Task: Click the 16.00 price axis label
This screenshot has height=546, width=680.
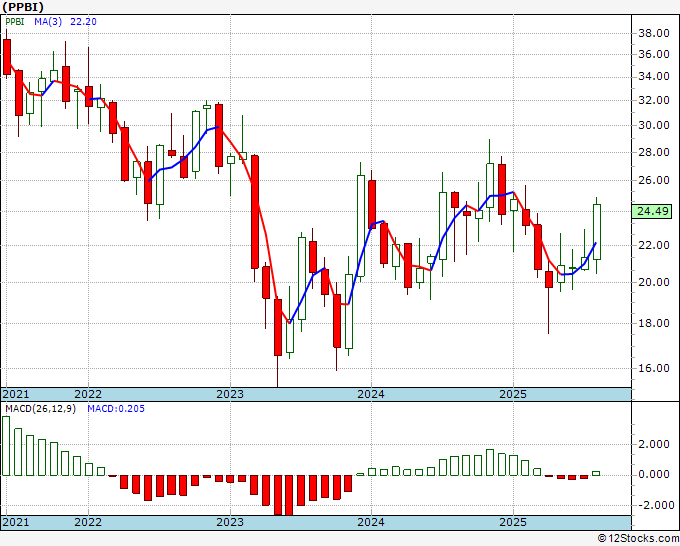Action: [x=654, y=368]
